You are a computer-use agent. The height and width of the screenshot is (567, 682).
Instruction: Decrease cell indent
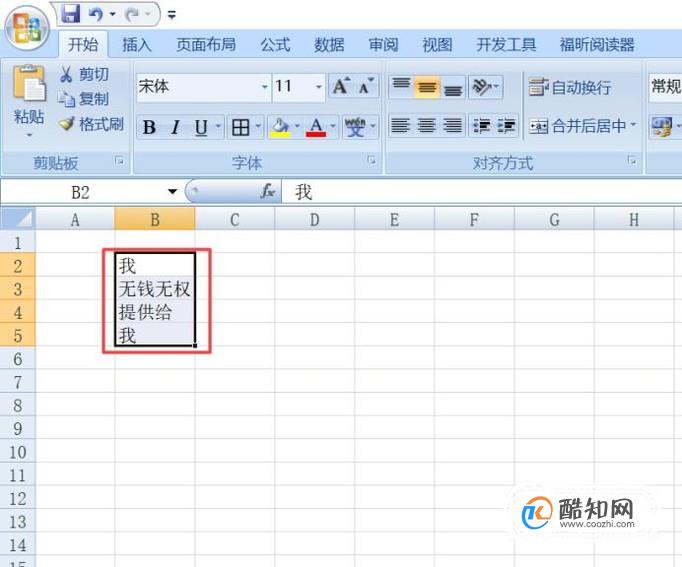tap(481, 126)
